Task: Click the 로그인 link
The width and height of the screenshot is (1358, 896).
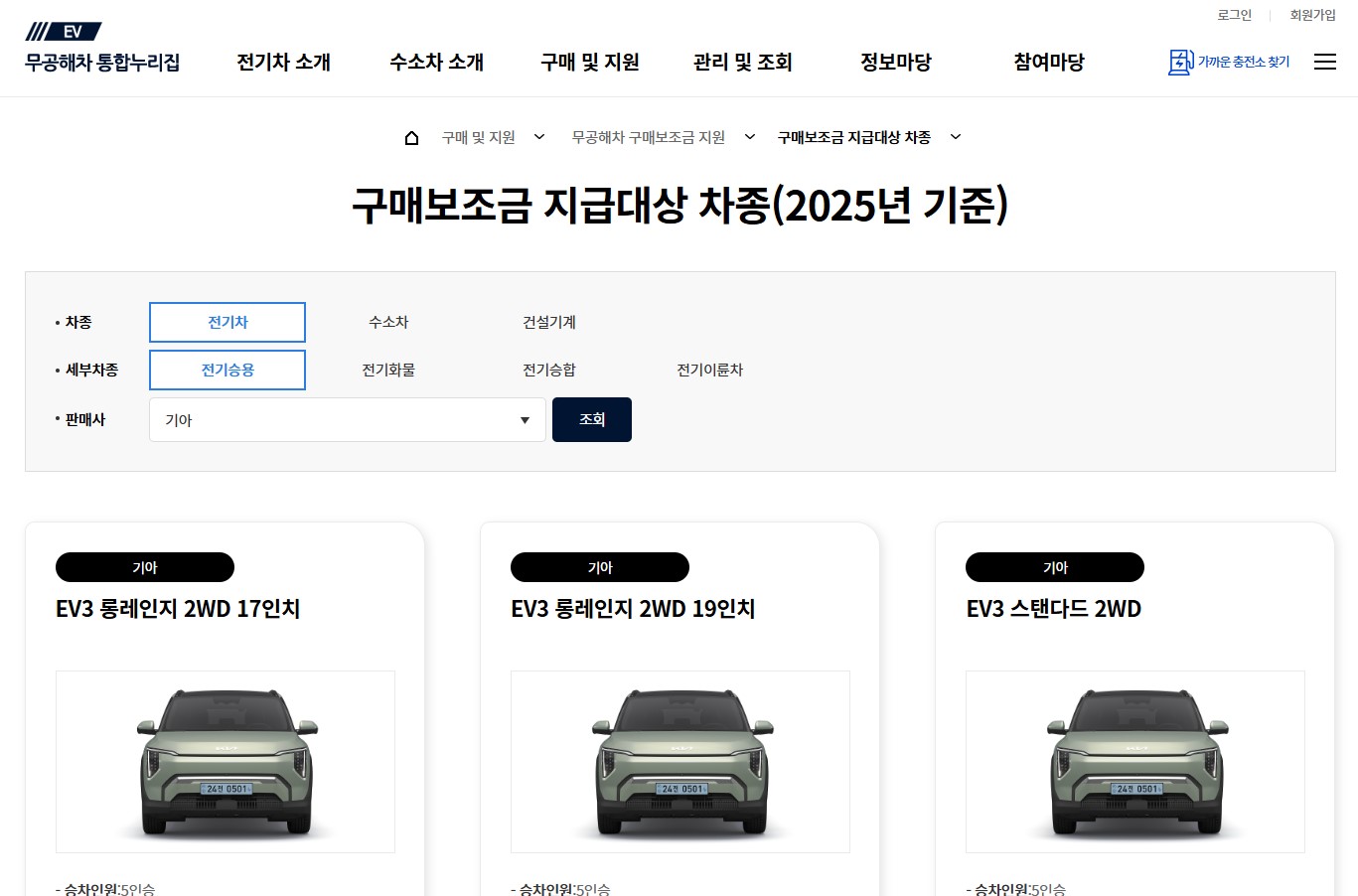Action: click(1234, 15)
